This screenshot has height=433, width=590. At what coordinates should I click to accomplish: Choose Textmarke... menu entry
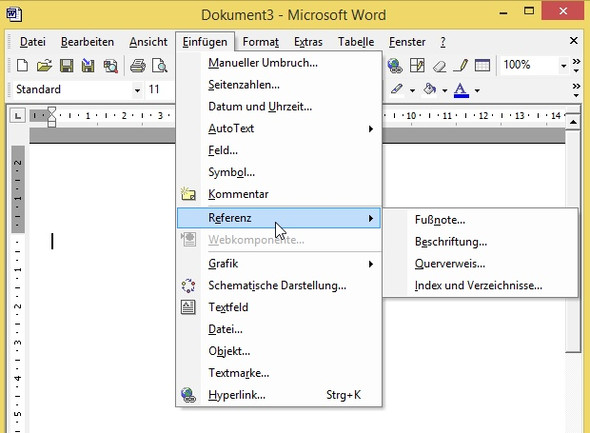pyautogui.click(x=279, y=373)
